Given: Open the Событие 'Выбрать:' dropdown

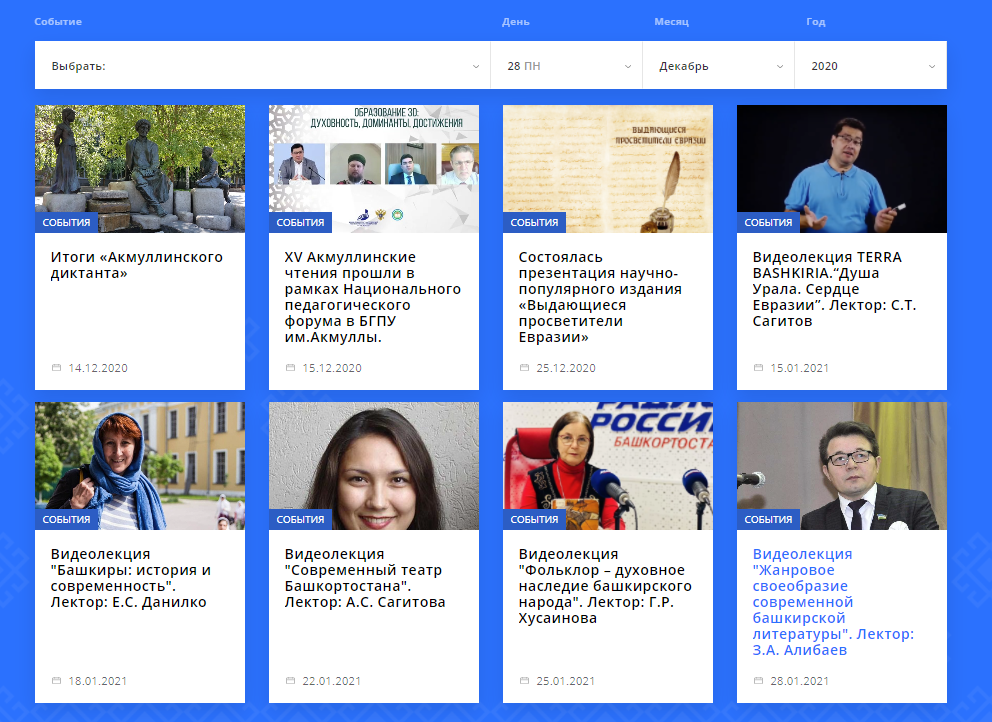Looking at the screenshot, I should tap(262, 66).
